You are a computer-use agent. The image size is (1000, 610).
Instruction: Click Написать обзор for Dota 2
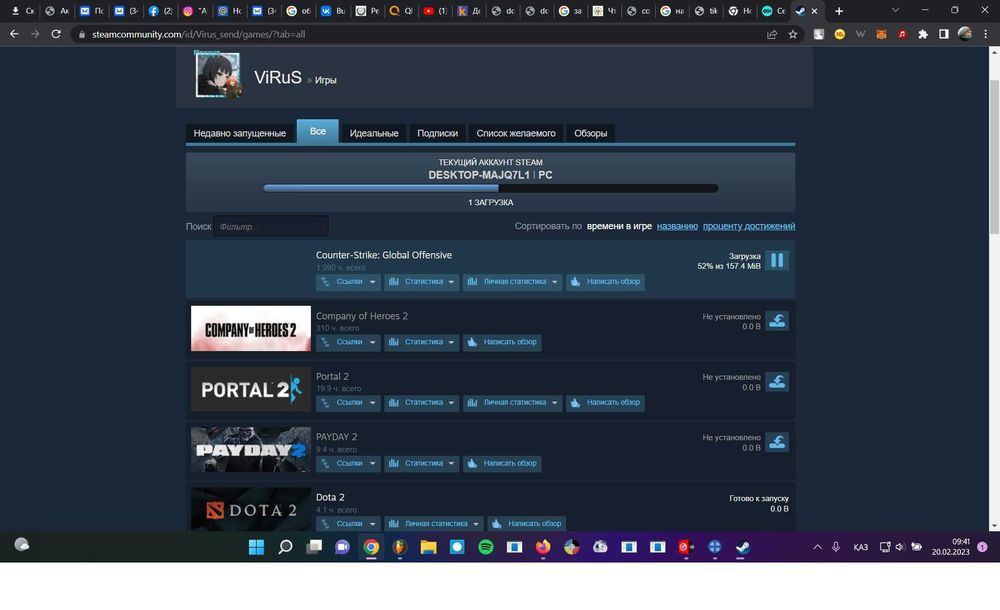coord(527,524)
